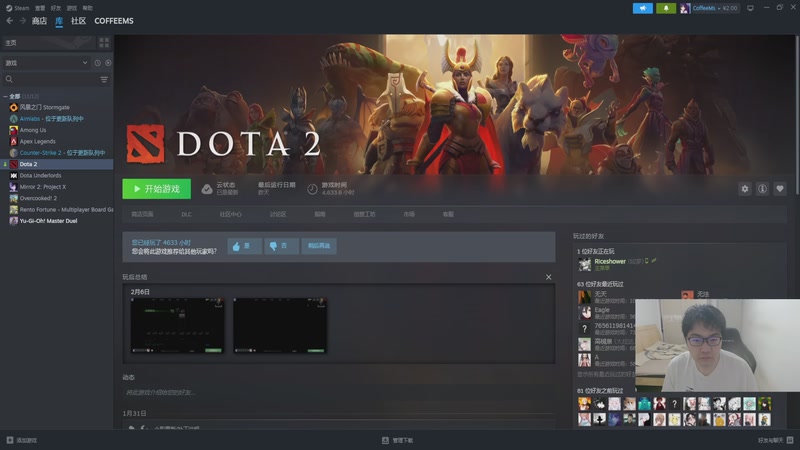Click thumbs up recommend button
This screenshot has width=800, height=450.
[244, 246]
